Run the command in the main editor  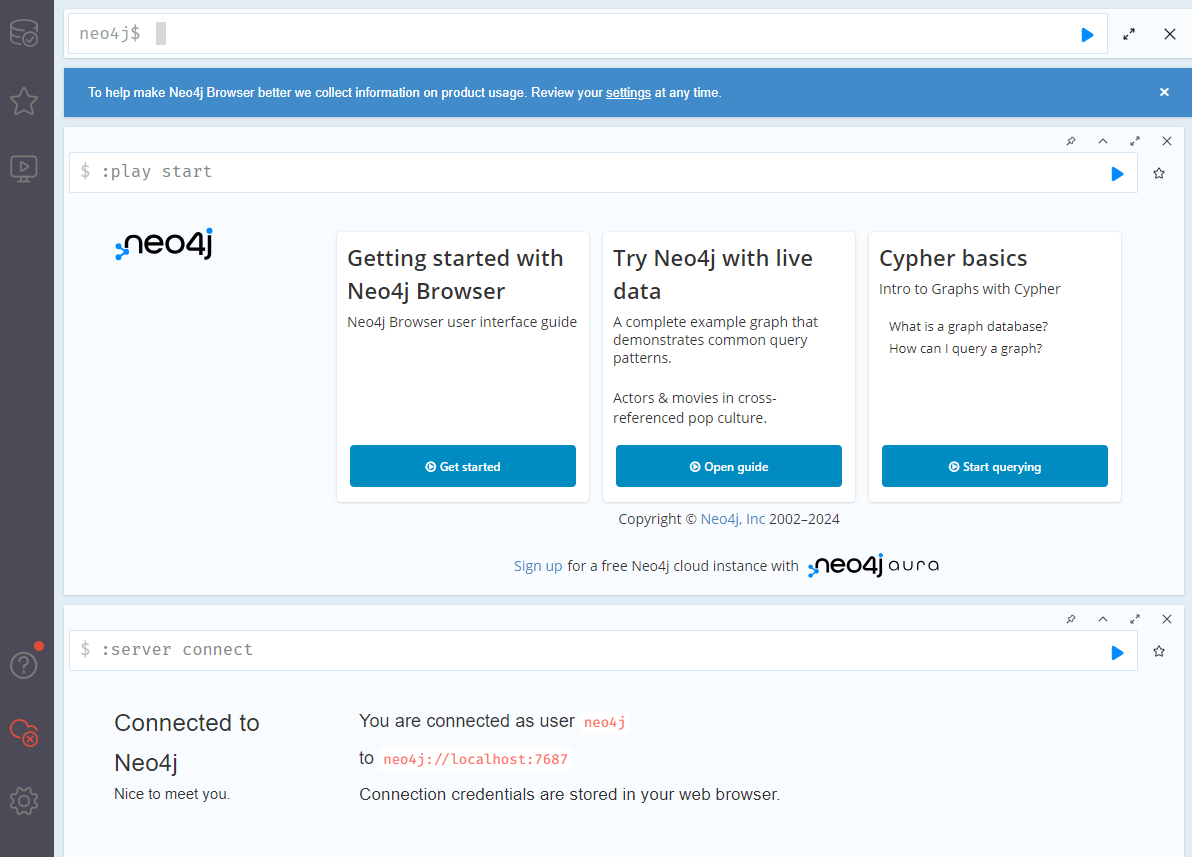point(1087,34)
